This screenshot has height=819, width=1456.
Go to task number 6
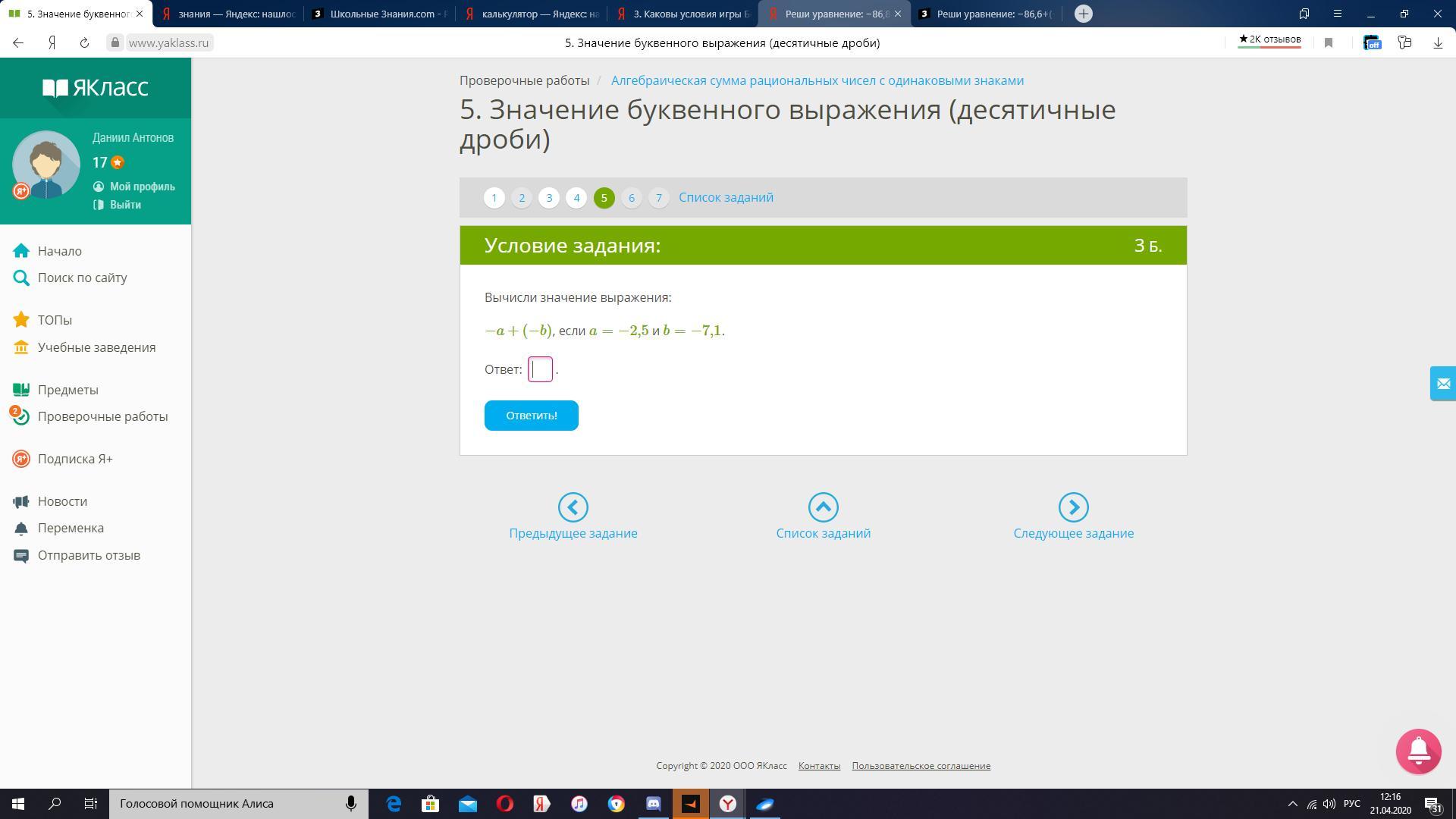point(631,198)
